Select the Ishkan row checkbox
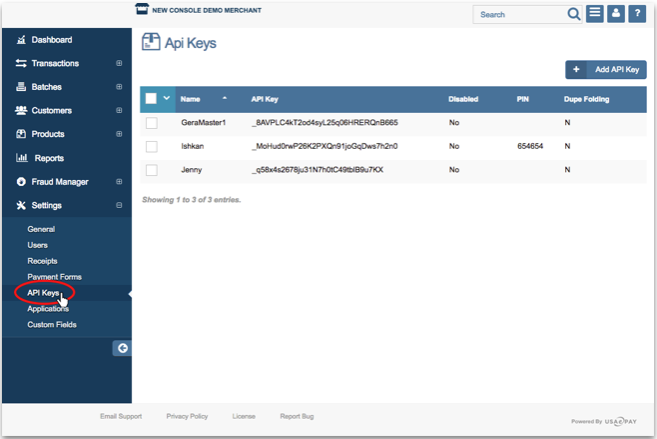The image size is (657, 439). click(152, 146)
